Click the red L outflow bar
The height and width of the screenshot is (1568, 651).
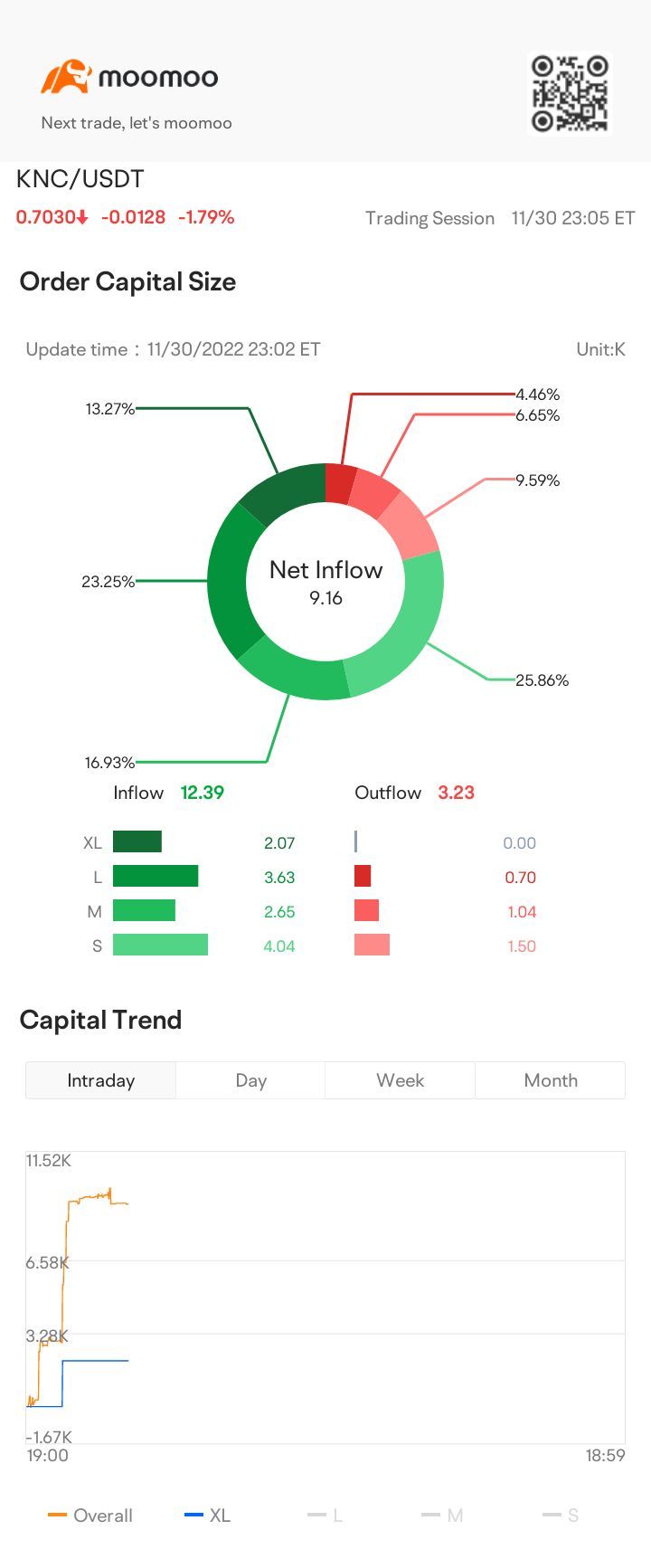click(363, 877)
